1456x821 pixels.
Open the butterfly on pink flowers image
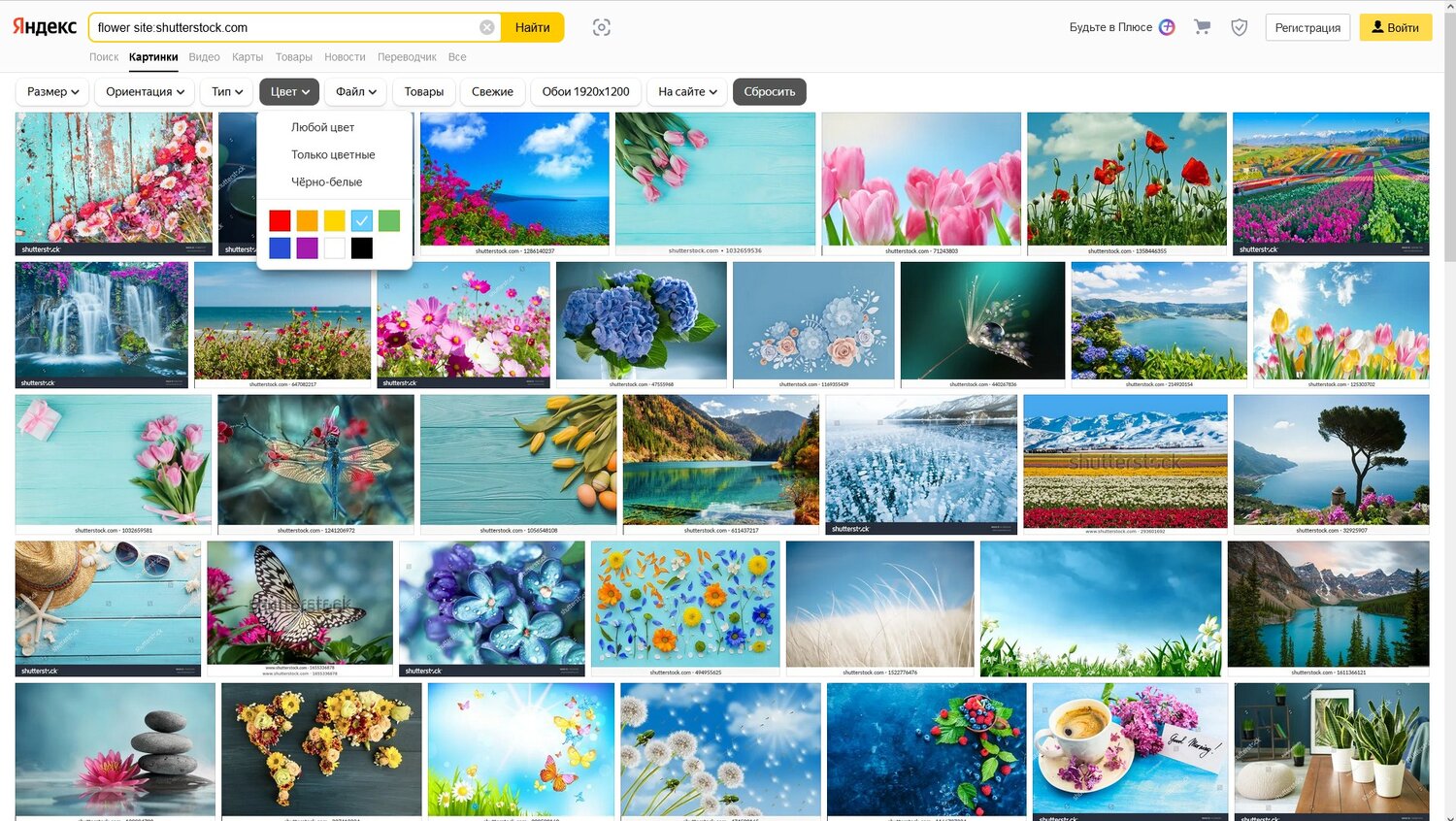click(300, 608)
